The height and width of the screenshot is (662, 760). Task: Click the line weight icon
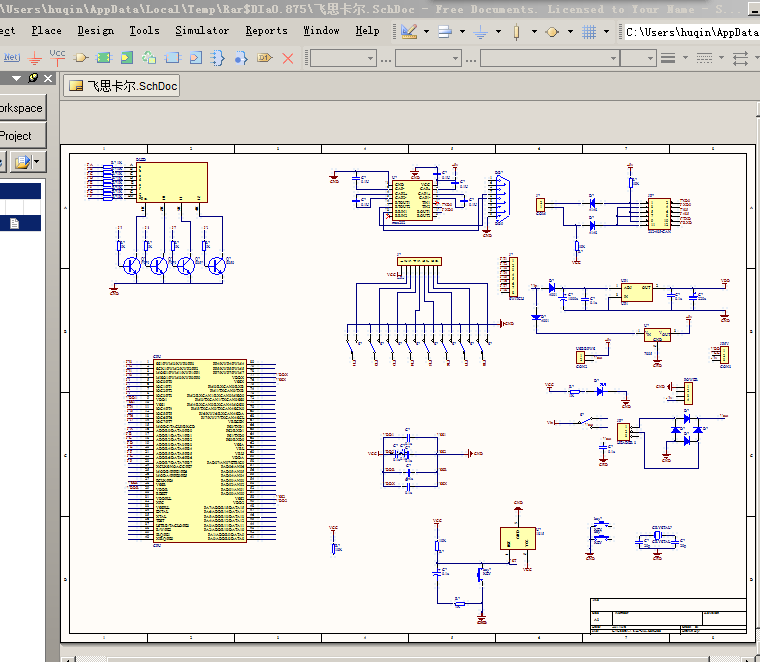668,58
